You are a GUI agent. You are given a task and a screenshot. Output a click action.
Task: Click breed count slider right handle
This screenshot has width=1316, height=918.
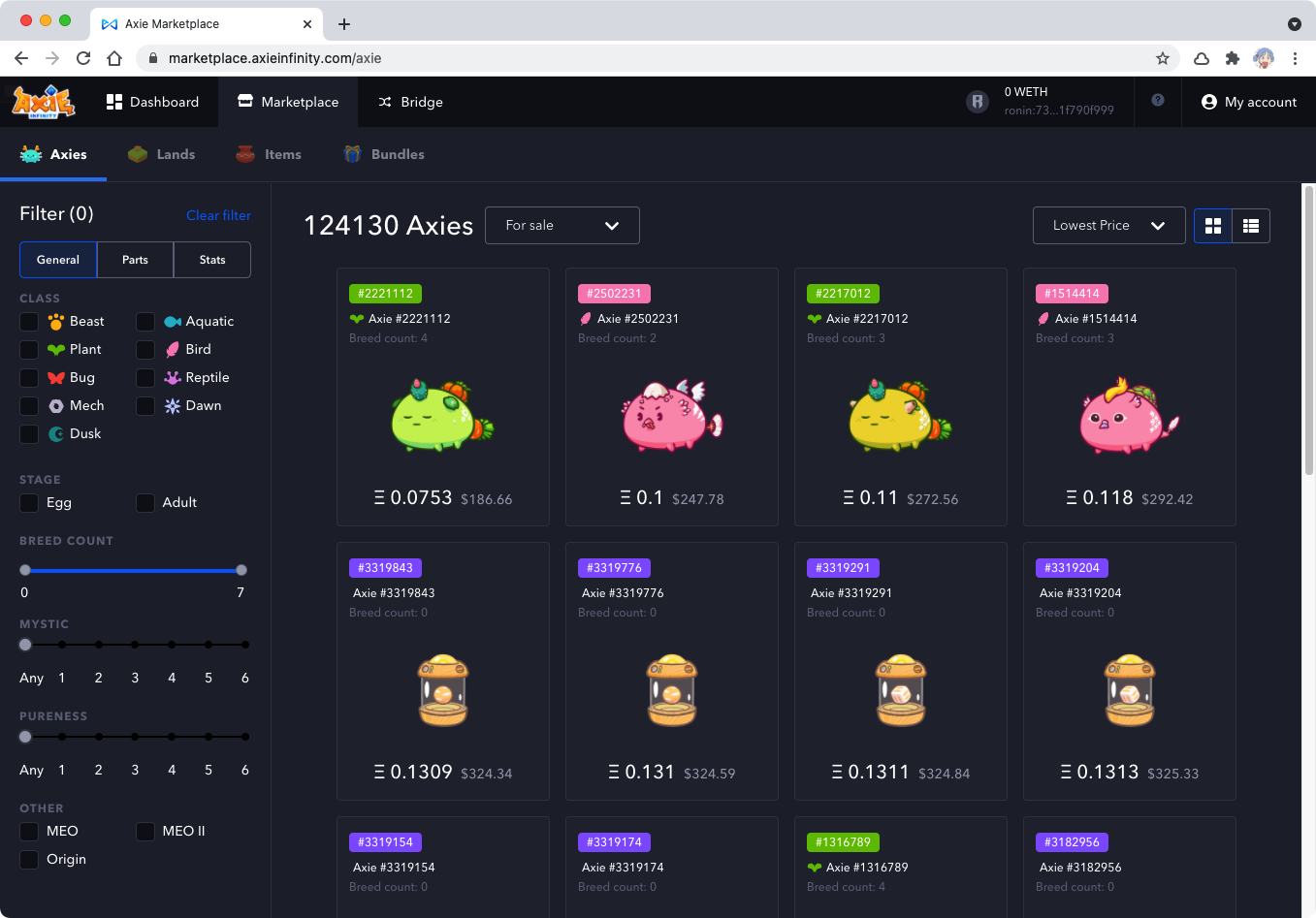pyautogui.click(x=241, y=570)
